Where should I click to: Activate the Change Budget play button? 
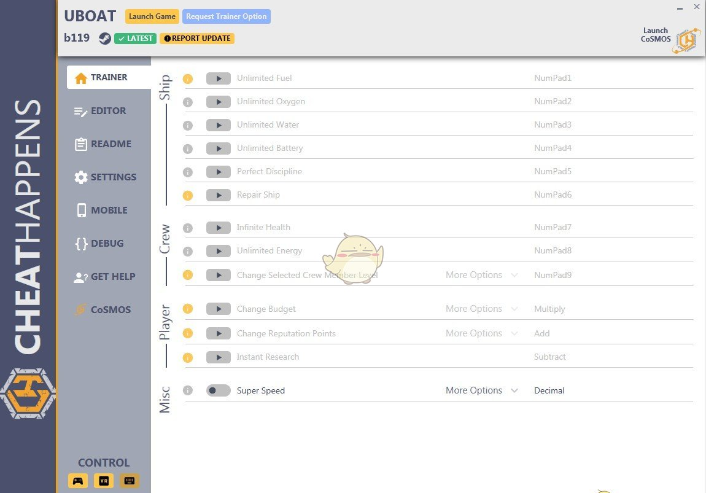point(218,309)
